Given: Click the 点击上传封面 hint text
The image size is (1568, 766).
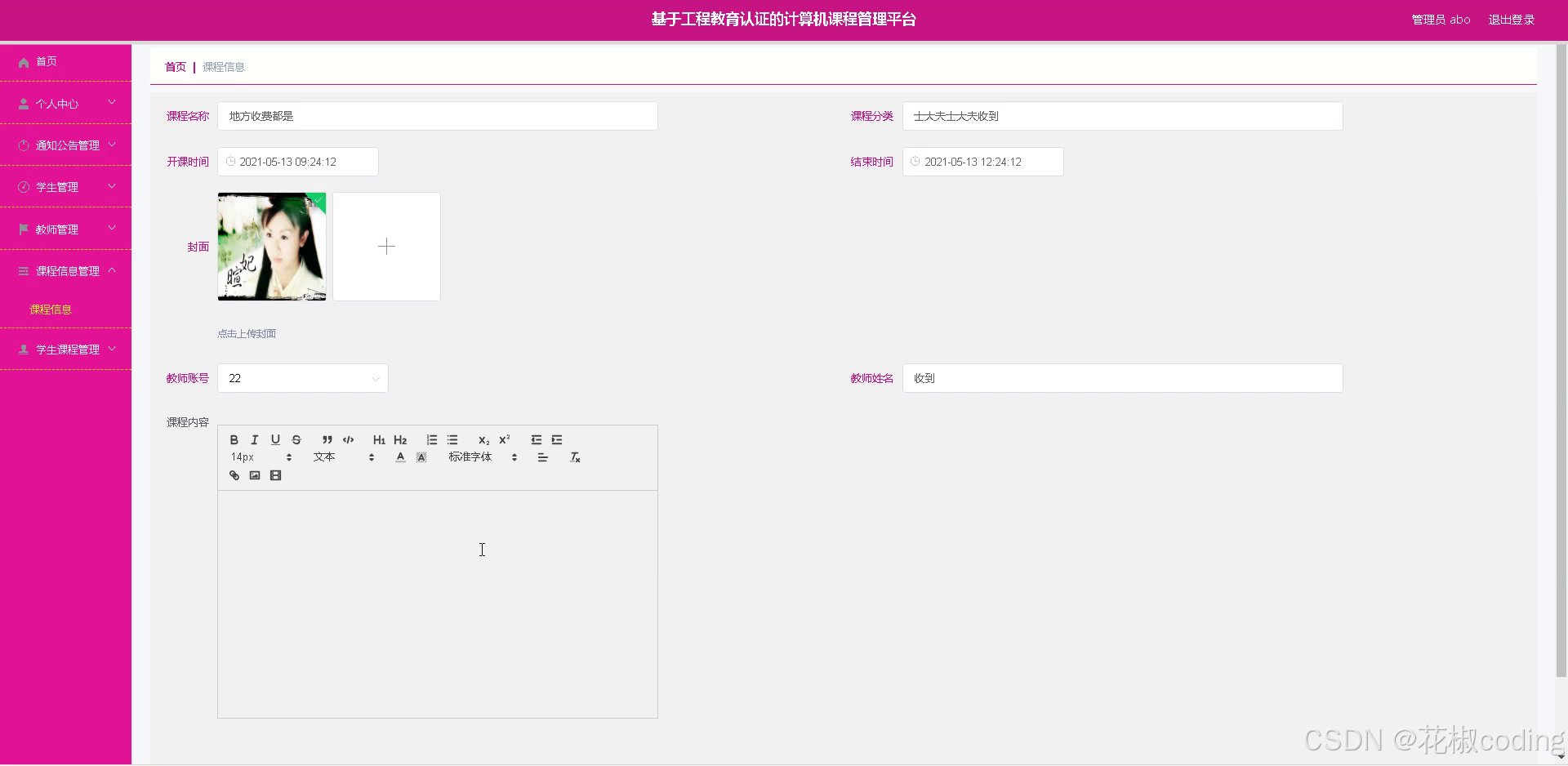Looking at the screenshot, I should [x=247, y=333].
